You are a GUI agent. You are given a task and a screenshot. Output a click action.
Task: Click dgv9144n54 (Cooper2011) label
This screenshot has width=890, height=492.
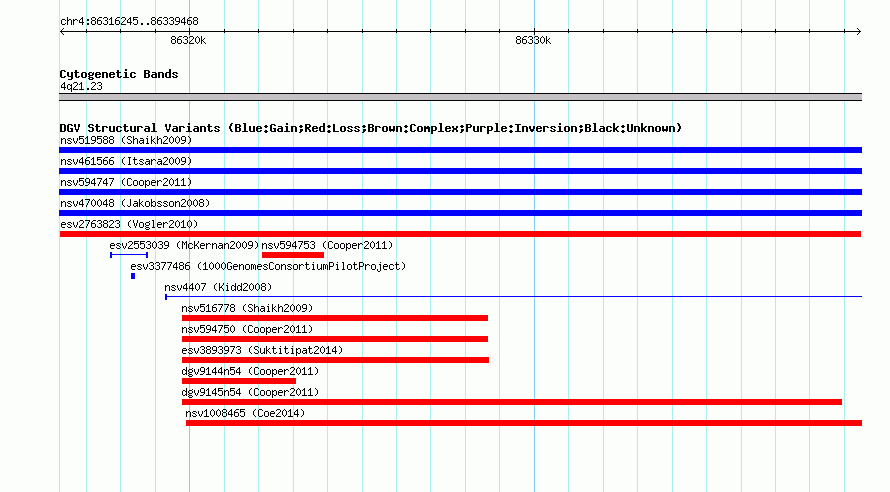pyautogui.click(x=250, y=371)
